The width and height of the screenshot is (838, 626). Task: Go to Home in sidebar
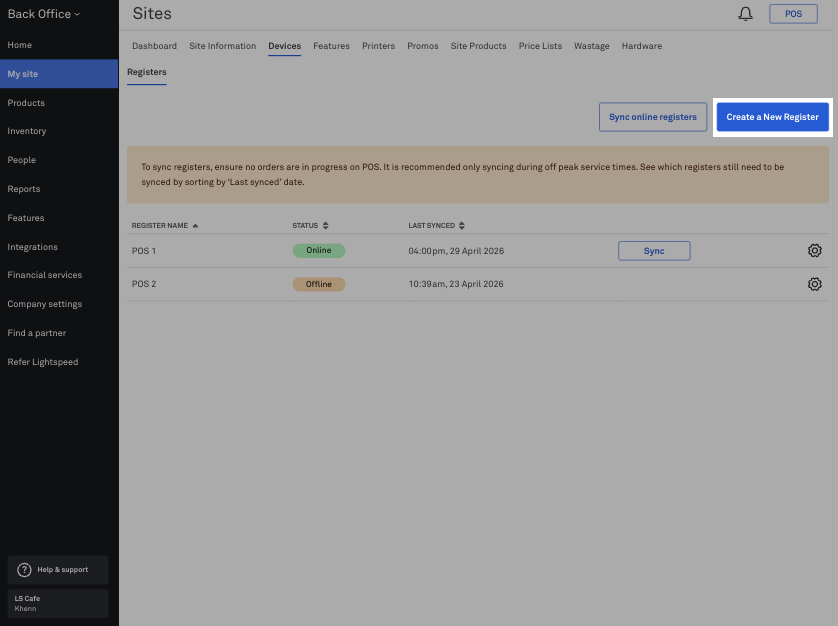coord(59,45)
